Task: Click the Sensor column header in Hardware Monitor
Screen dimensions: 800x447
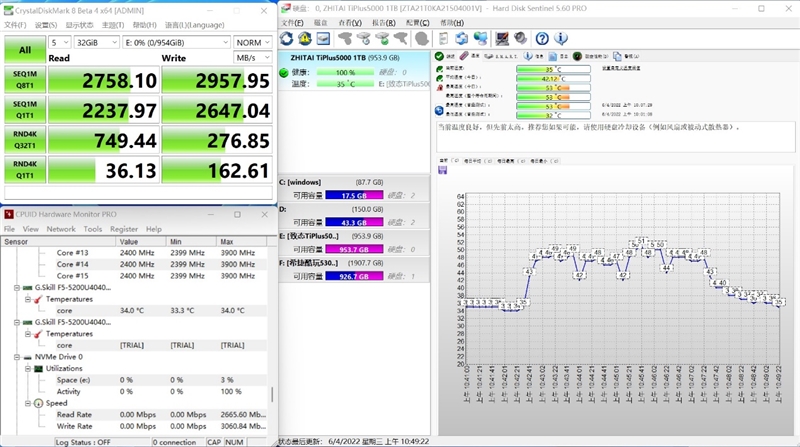Action: point(59,242)
